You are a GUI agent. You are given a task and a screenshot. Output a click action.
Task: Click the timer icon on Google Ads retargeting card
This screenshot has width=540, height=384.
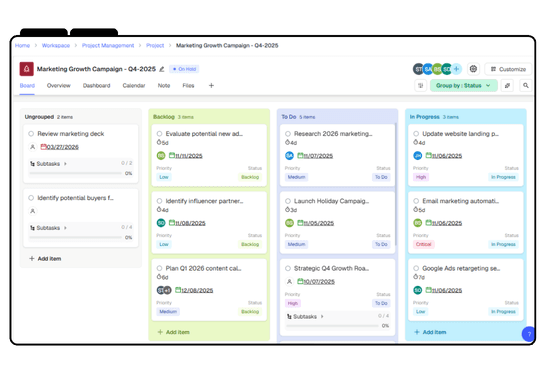point(416,277)
